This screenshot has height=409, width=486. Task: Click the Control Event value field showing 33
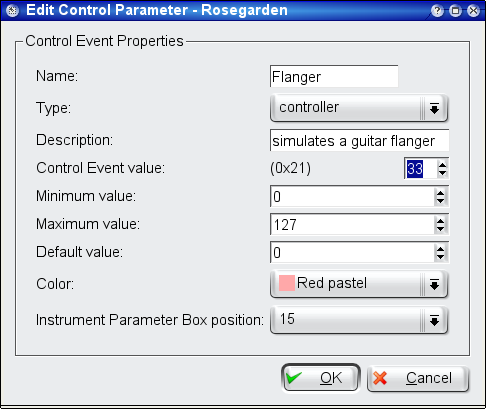(421, 168)
